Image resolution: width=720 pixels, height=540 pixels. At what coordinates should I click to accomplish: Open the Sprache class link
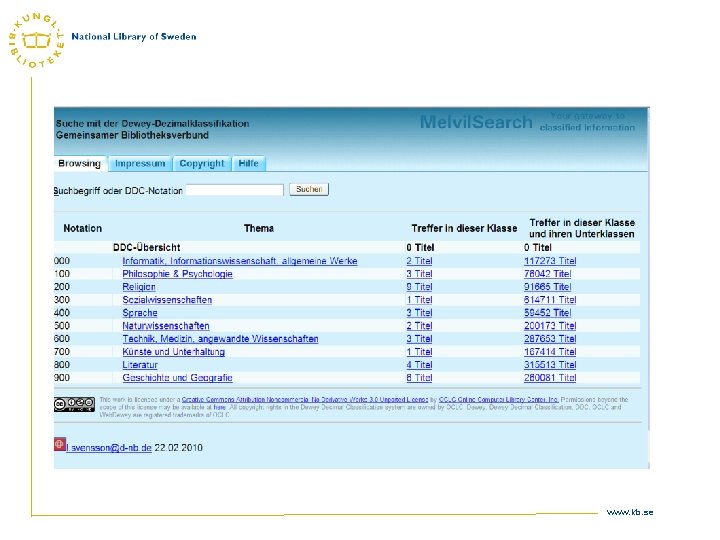140,313
